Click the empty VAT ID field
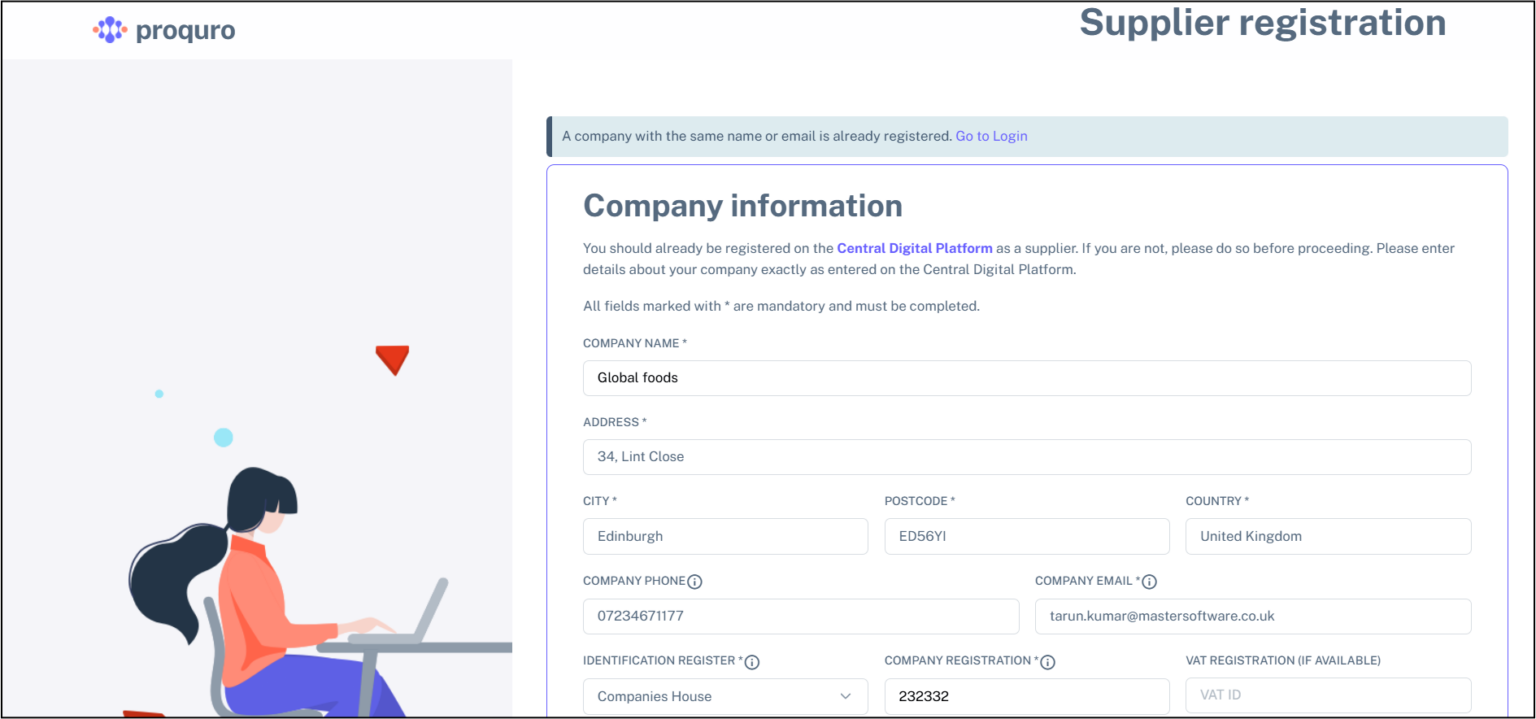Screen dimensions: 1536x719 1328,695
